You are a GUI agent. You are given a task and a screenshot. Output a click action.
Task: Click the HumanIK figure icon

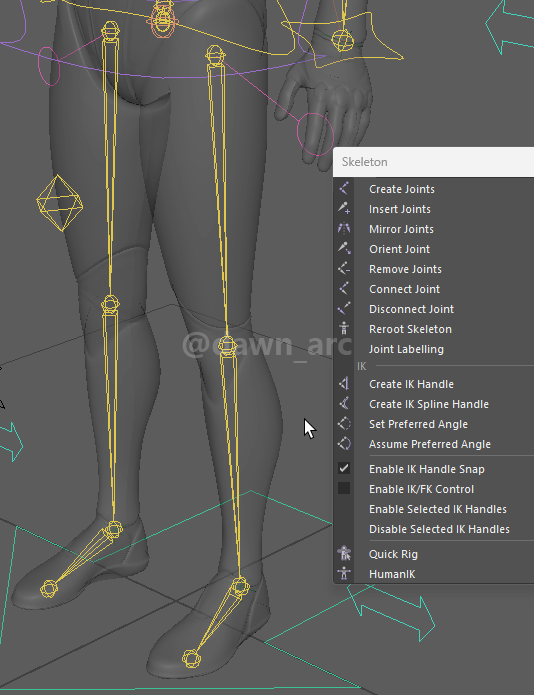click(344, 574)
